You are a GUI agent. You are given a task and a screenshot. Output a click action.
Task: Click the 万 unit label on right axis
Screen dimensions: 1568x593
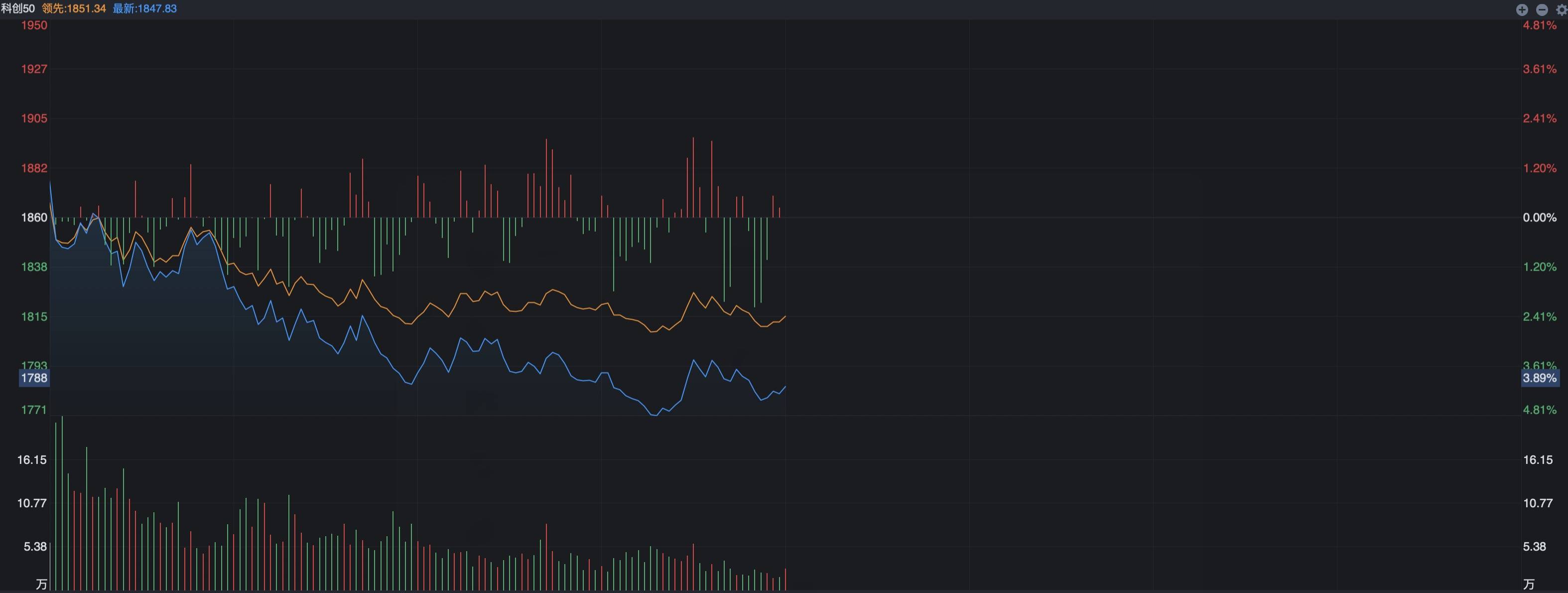pos(1529,585)
